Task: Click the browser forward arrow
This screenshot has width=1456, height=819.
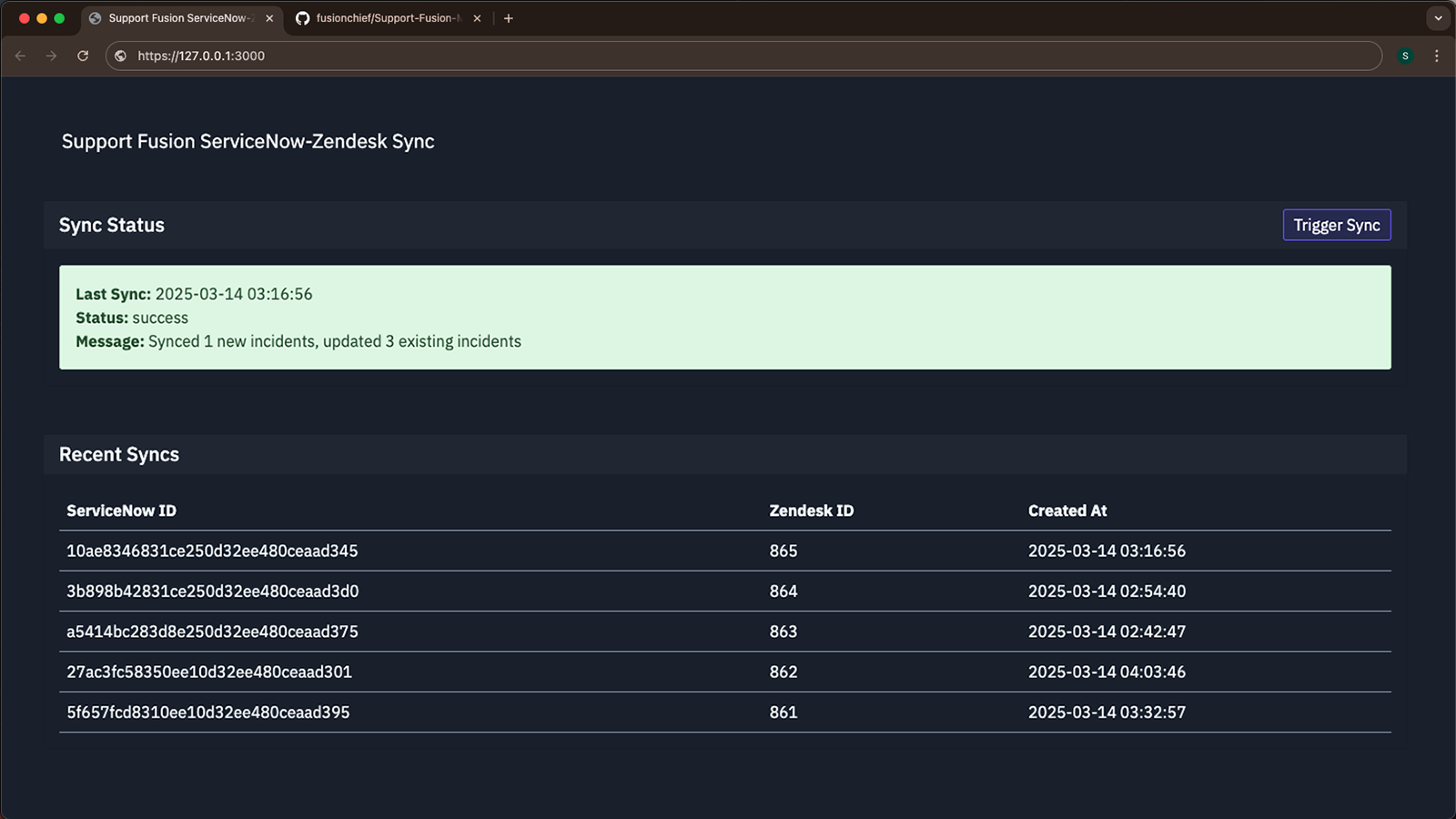Action: pyautogui.click(x=52, y=56)
